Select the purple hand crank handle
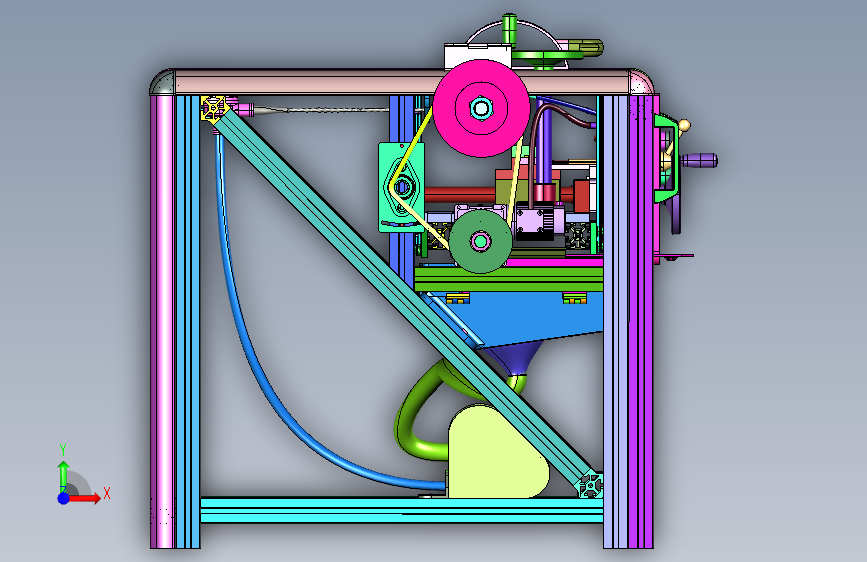Image resolution: width=867 pixels, height=562 pixels. pos(699,161)
